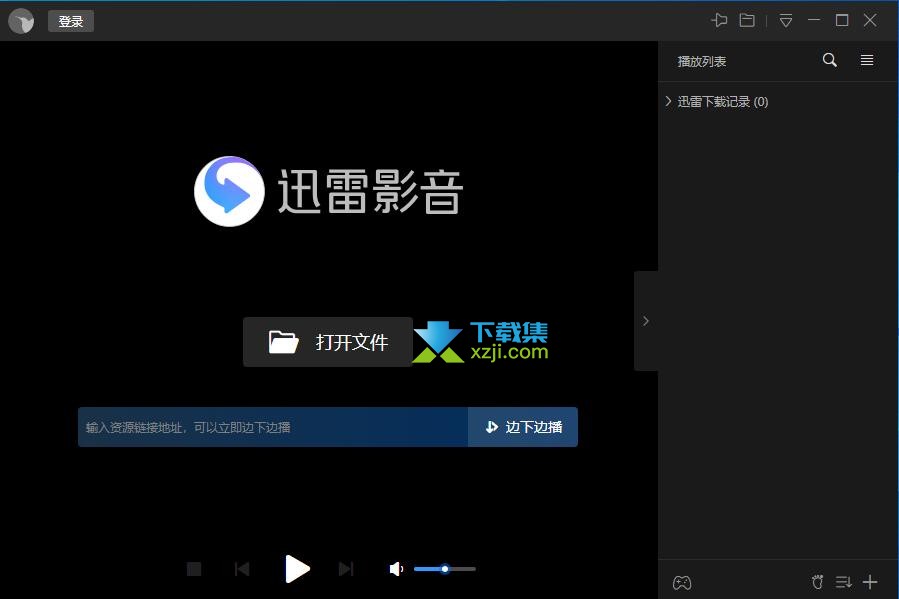The height and width of the screenshot is (599, 899).
Task: Clear playlist with the trash icon
Action: click(818, 582)
